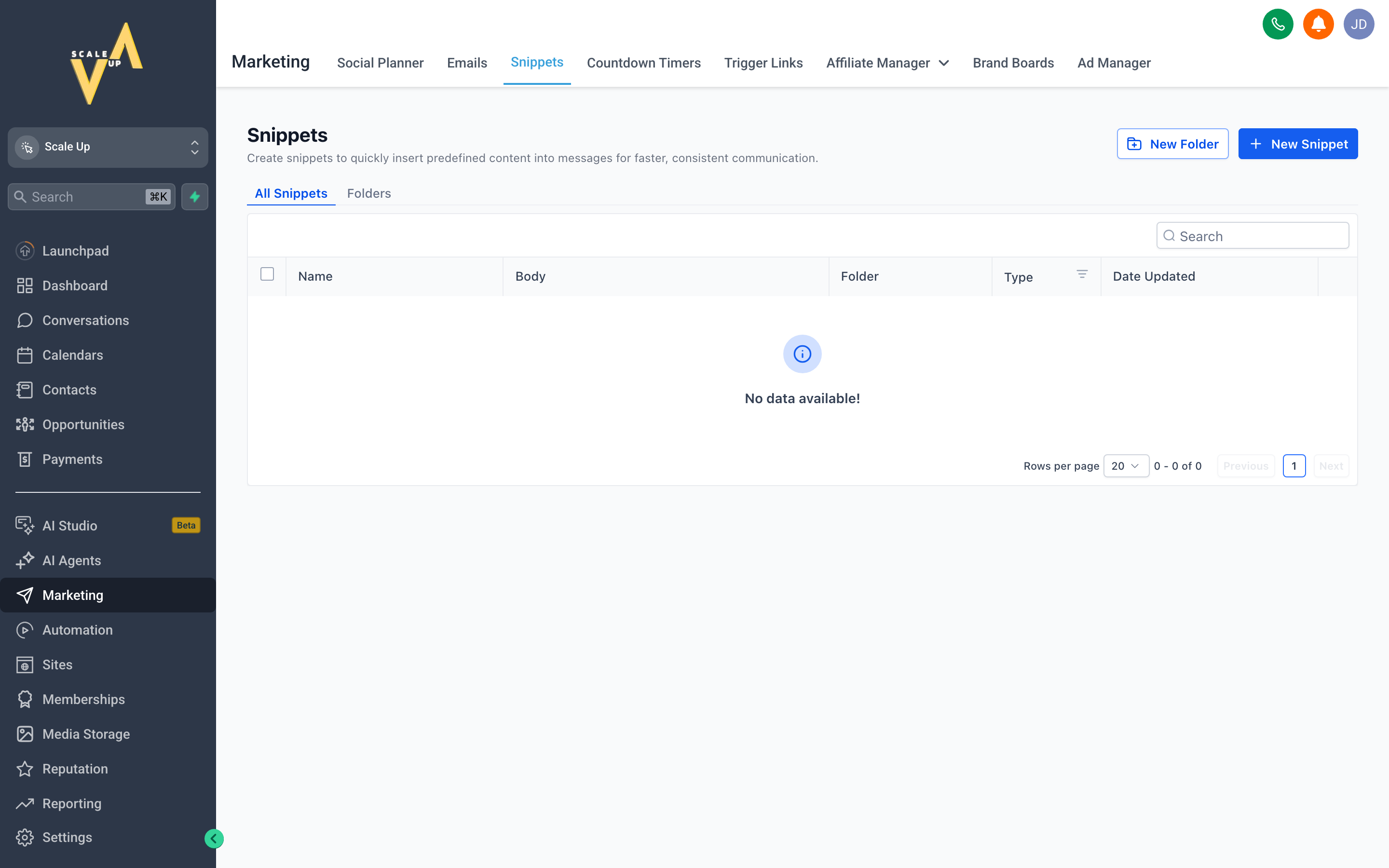The height and width of the screenshot is (868, 1389).
Task: Click the "No data available!" message
Action: coord(802,398)
